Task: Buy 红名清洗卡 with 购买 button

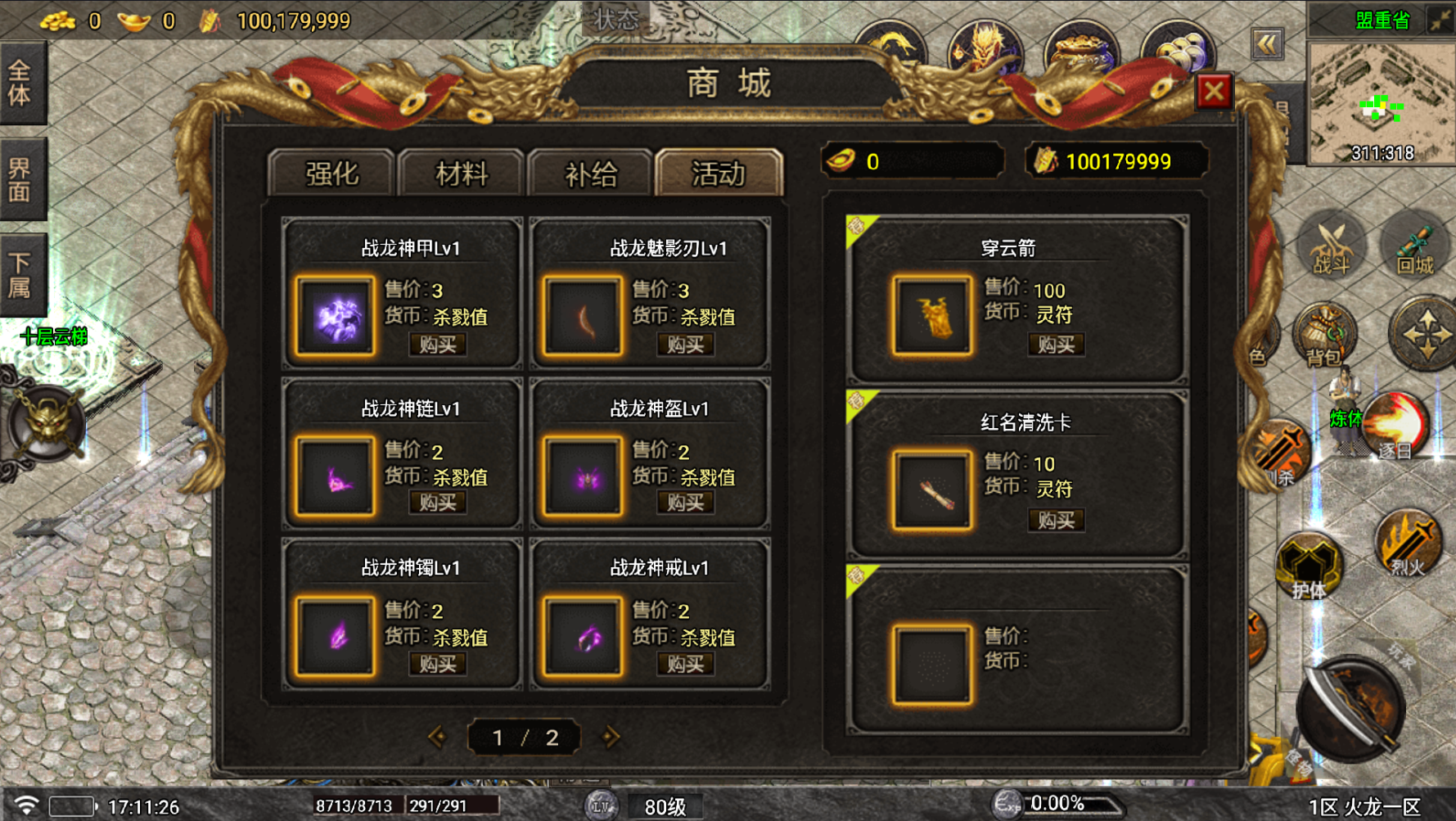Action: (x=1056, y=520)
